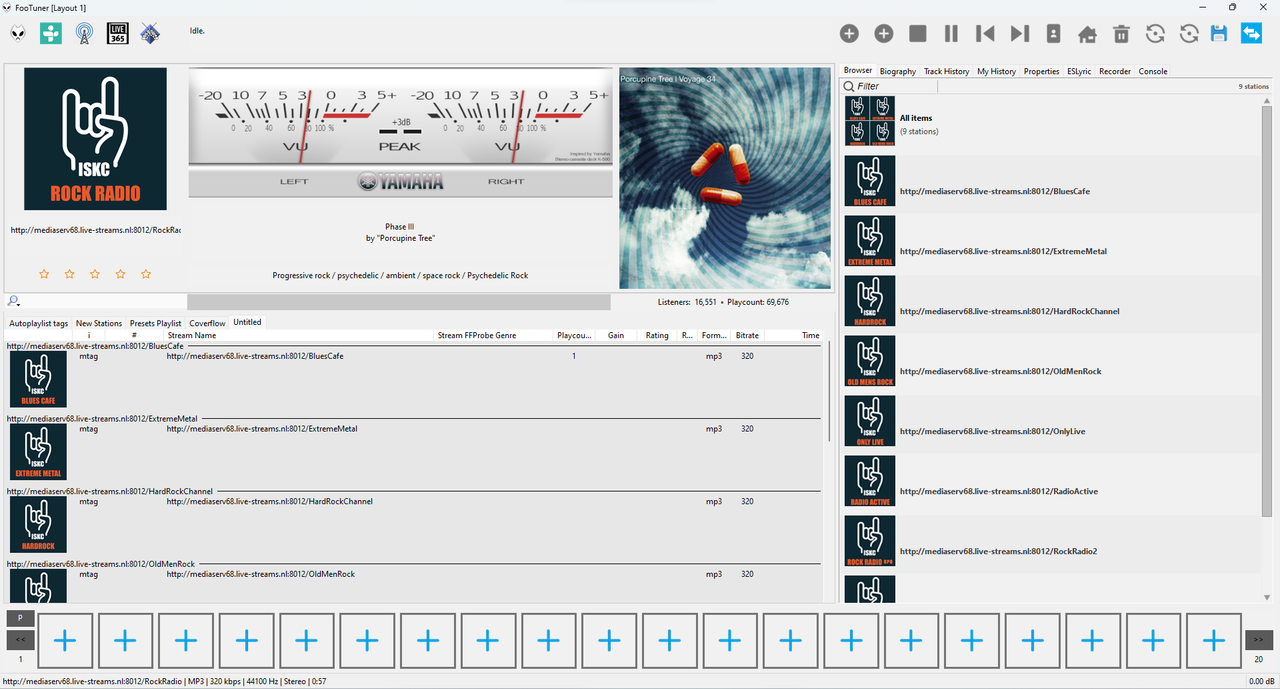Click the home toolbar icon
Screen dimensions: 1280x689
1087,34
